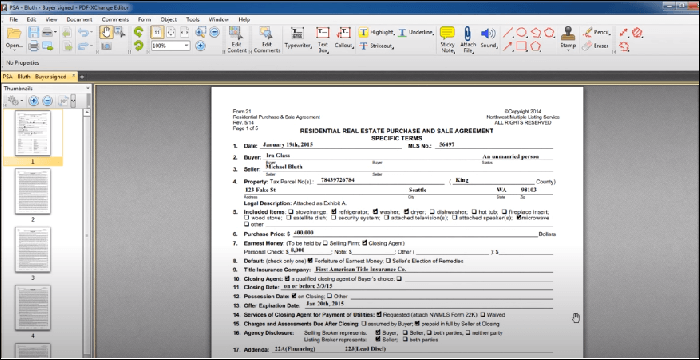Select the Rectangle drawing tool
This screenshot has height=360, width=700.
pos(521,46)
